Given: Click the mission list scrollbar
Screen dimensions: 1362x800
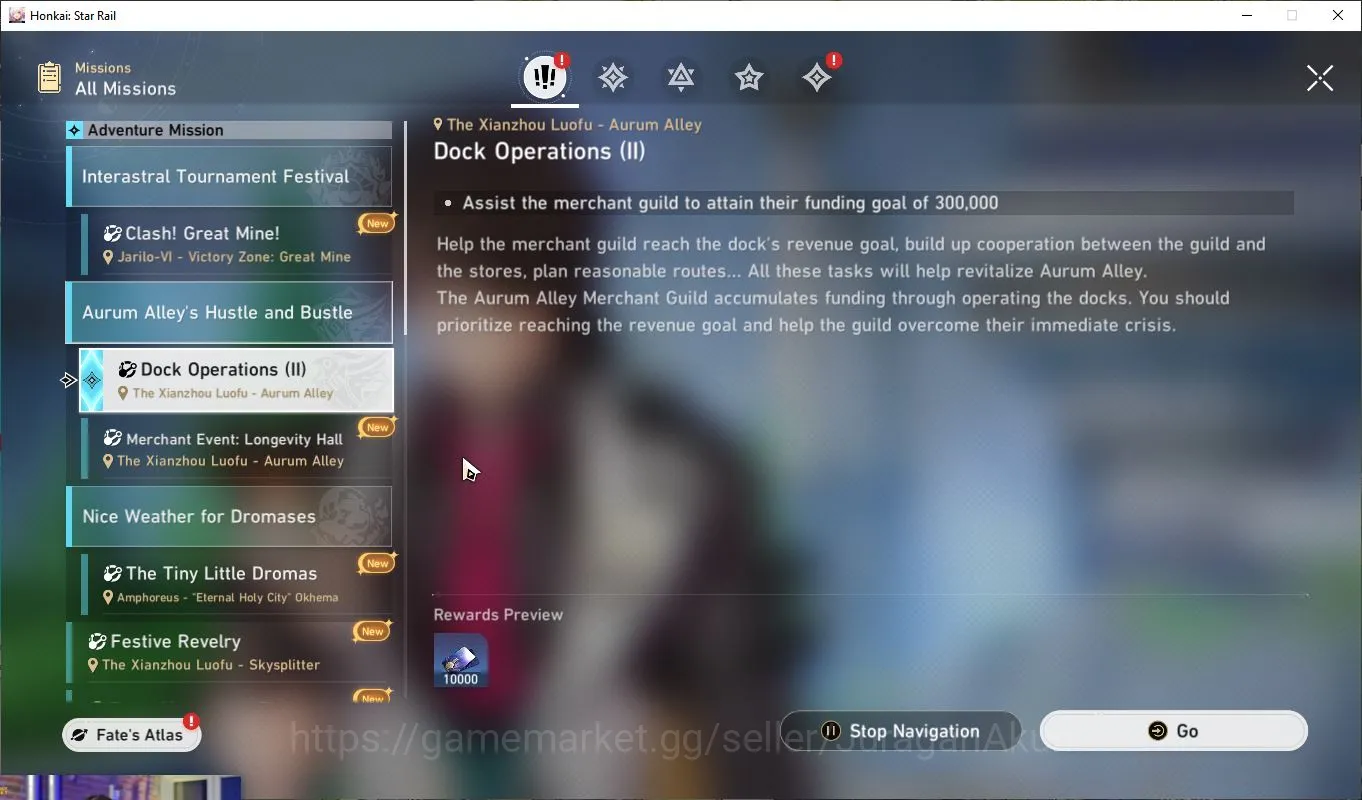Looking at the screenshot, I should (405, 228).
